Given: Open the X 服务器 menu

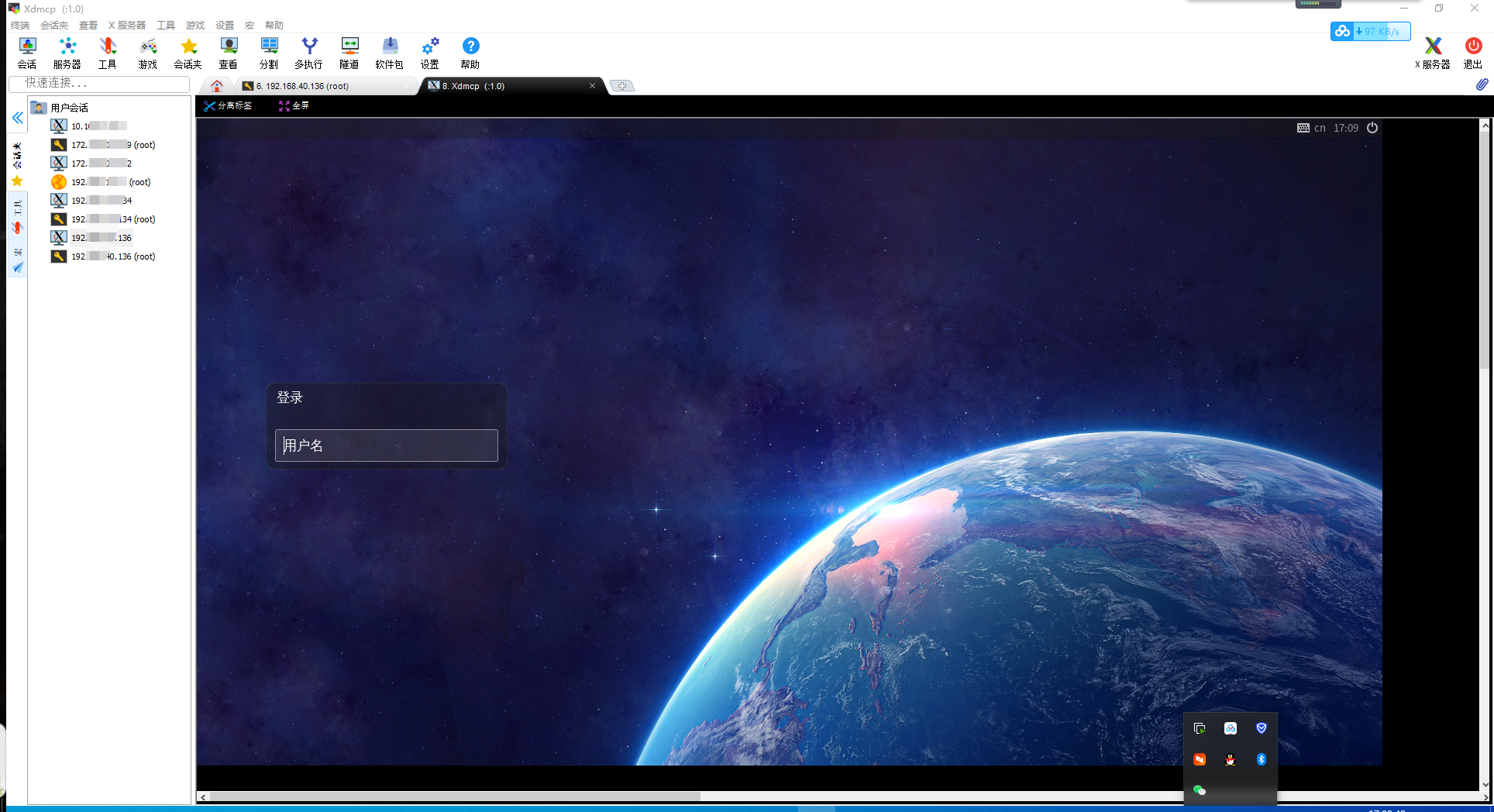Looking at the screenshot, I should [127, 25].
